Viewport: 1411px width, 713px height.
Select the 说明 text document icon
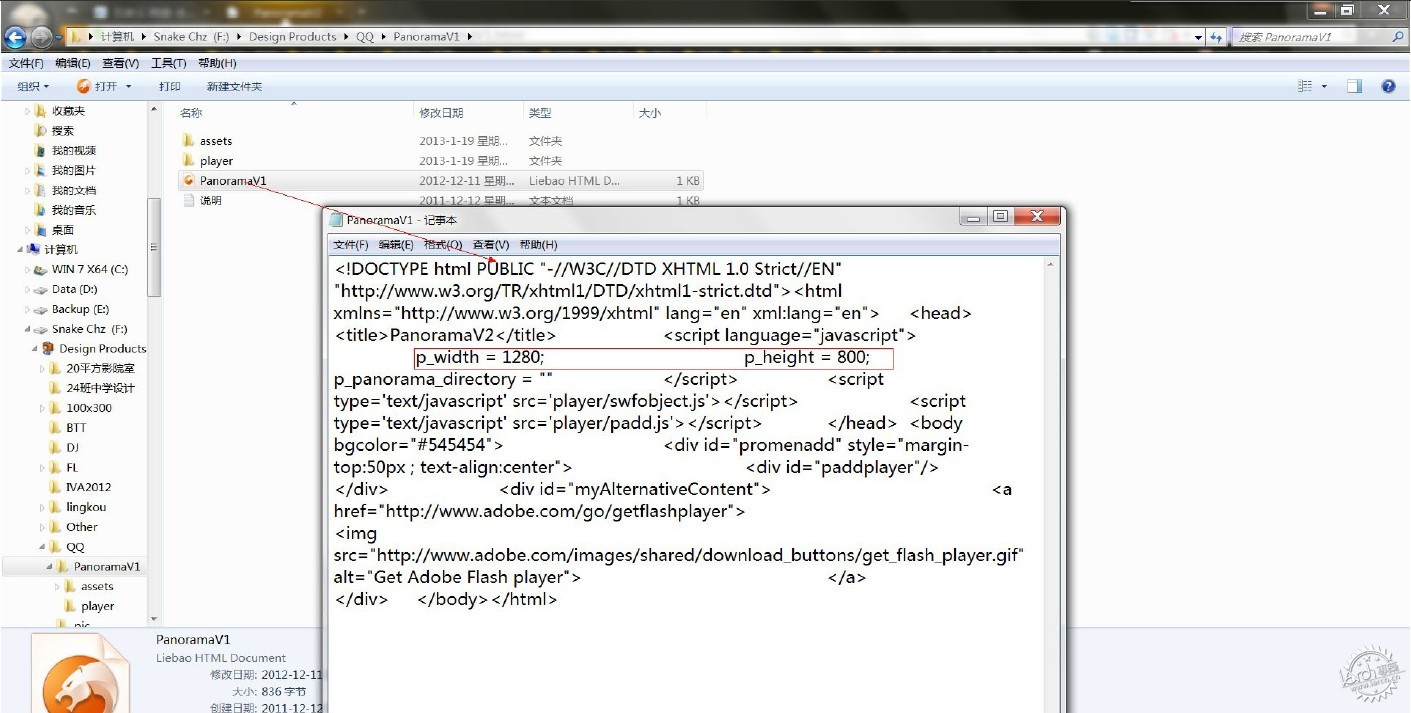pos(188,201)
